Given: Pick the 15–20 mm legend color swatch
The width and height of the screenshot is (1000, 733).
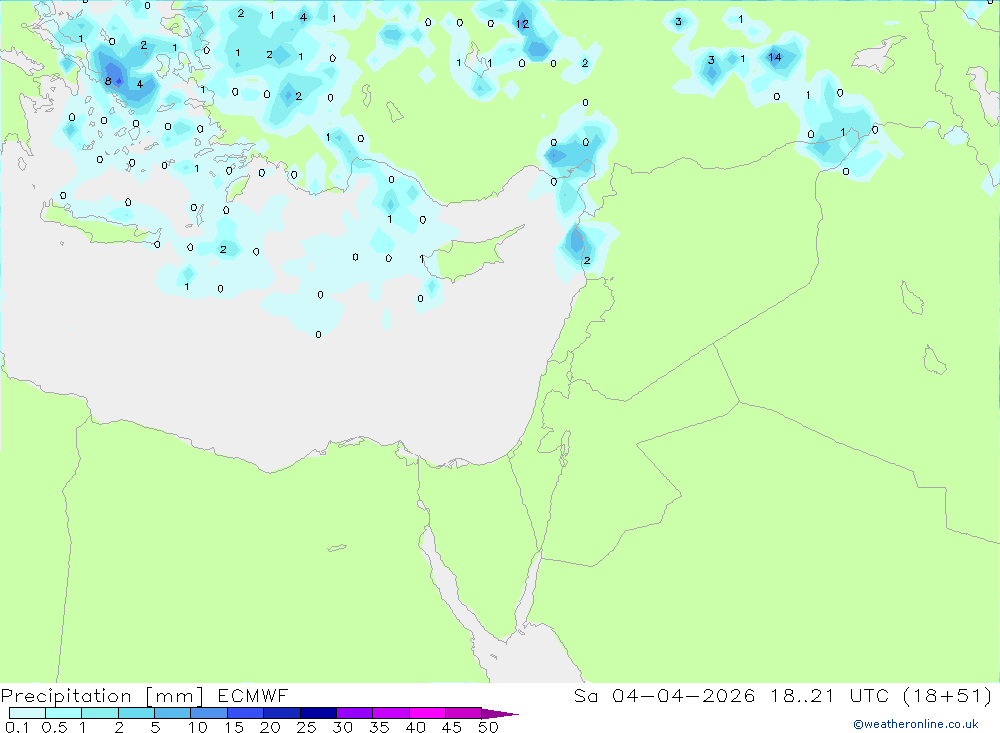Looking at the screenshot, I should [x=245, y=713].
